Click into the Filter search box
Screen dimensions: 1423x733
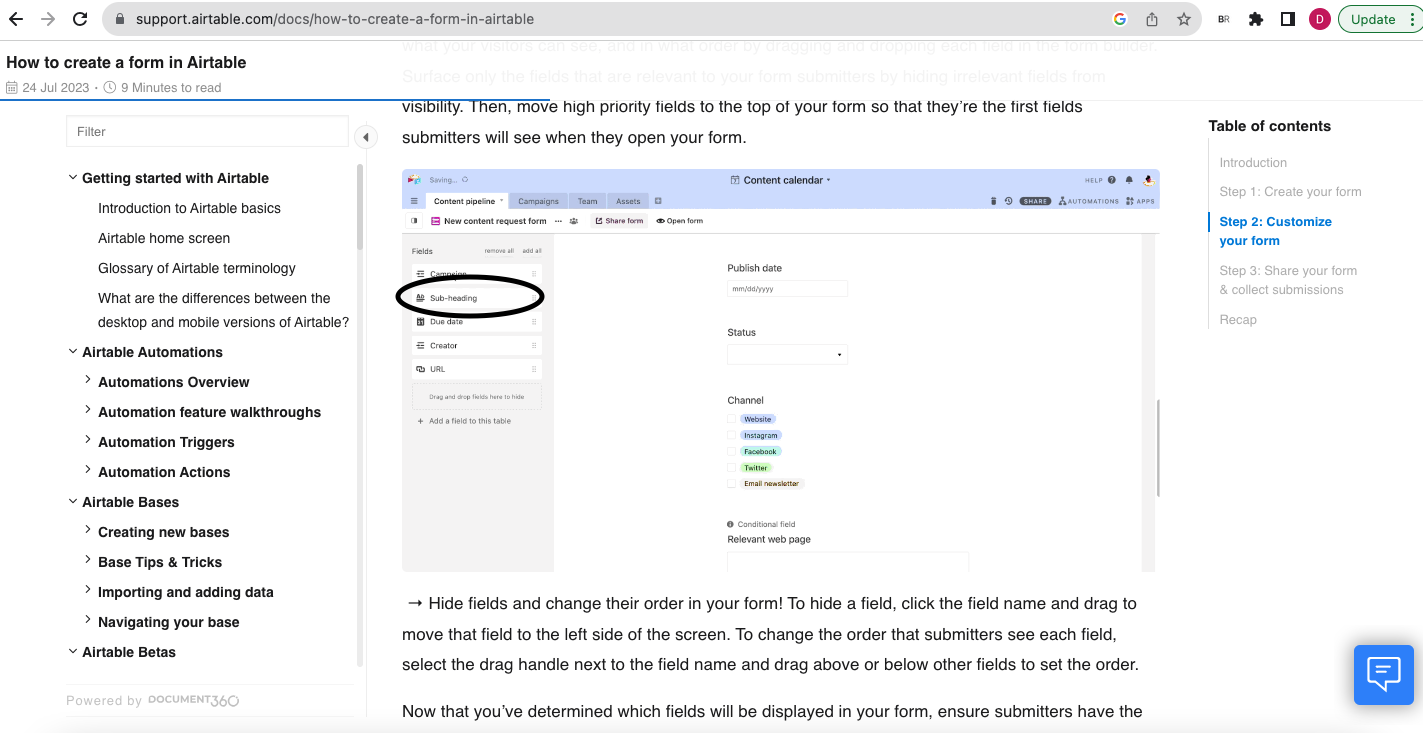(x=207, y=131)
